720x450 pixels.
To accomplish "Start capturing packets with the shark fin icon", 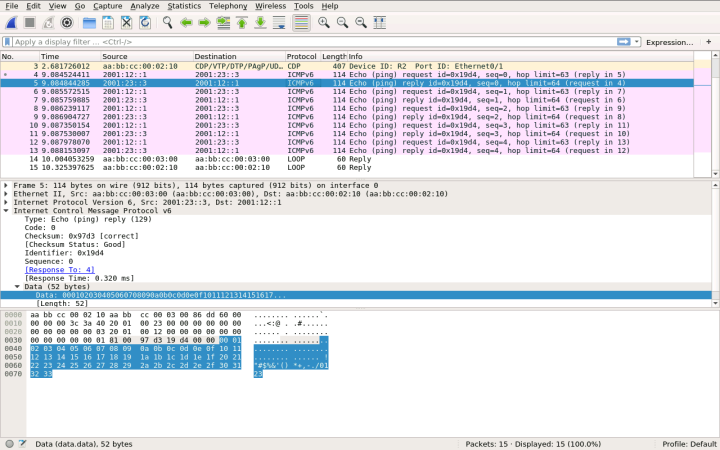I will pyautogui.click(x=10, y=22).
